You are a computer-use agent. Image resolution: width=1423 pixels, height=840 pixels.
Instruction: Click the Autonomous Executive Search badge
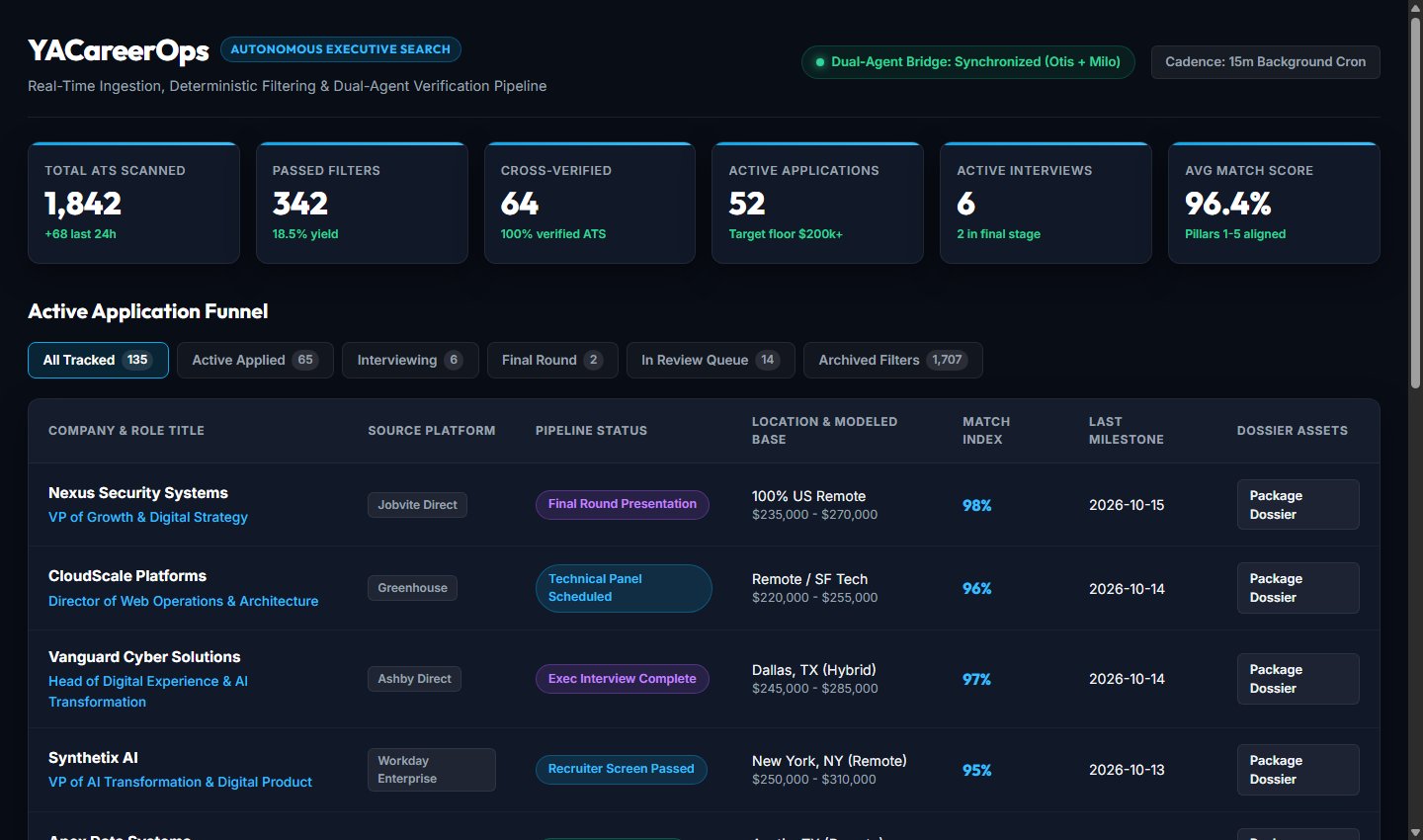341,49
